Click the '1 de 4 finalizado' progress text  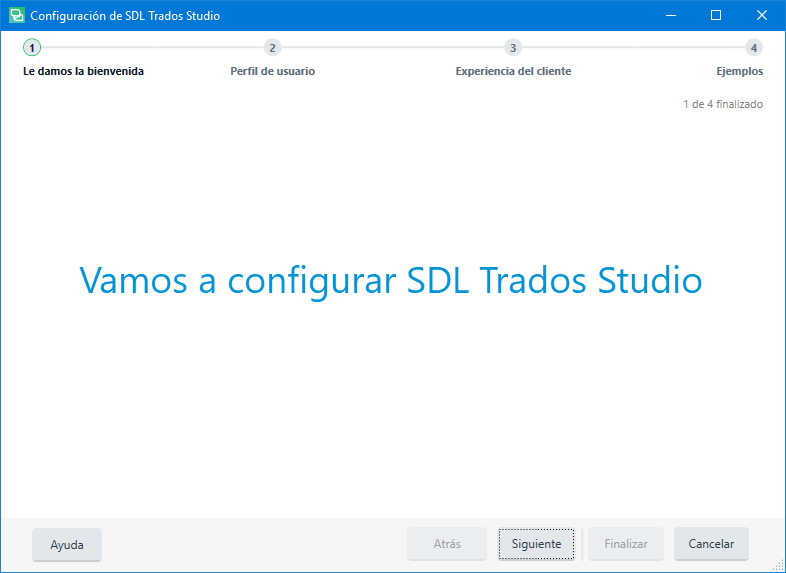coord(723,104)
